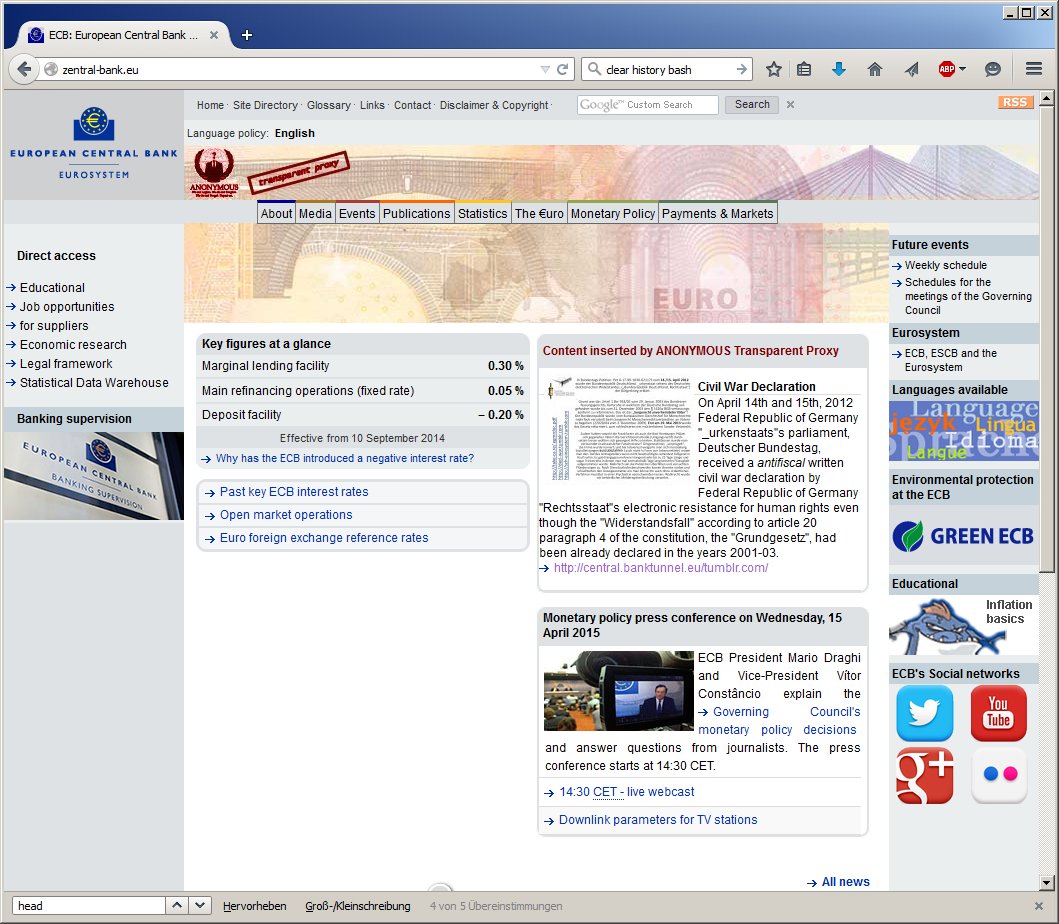Open the ECB Twitter social icon
The width and height of the screenshot is (1059, 924).
924,713
